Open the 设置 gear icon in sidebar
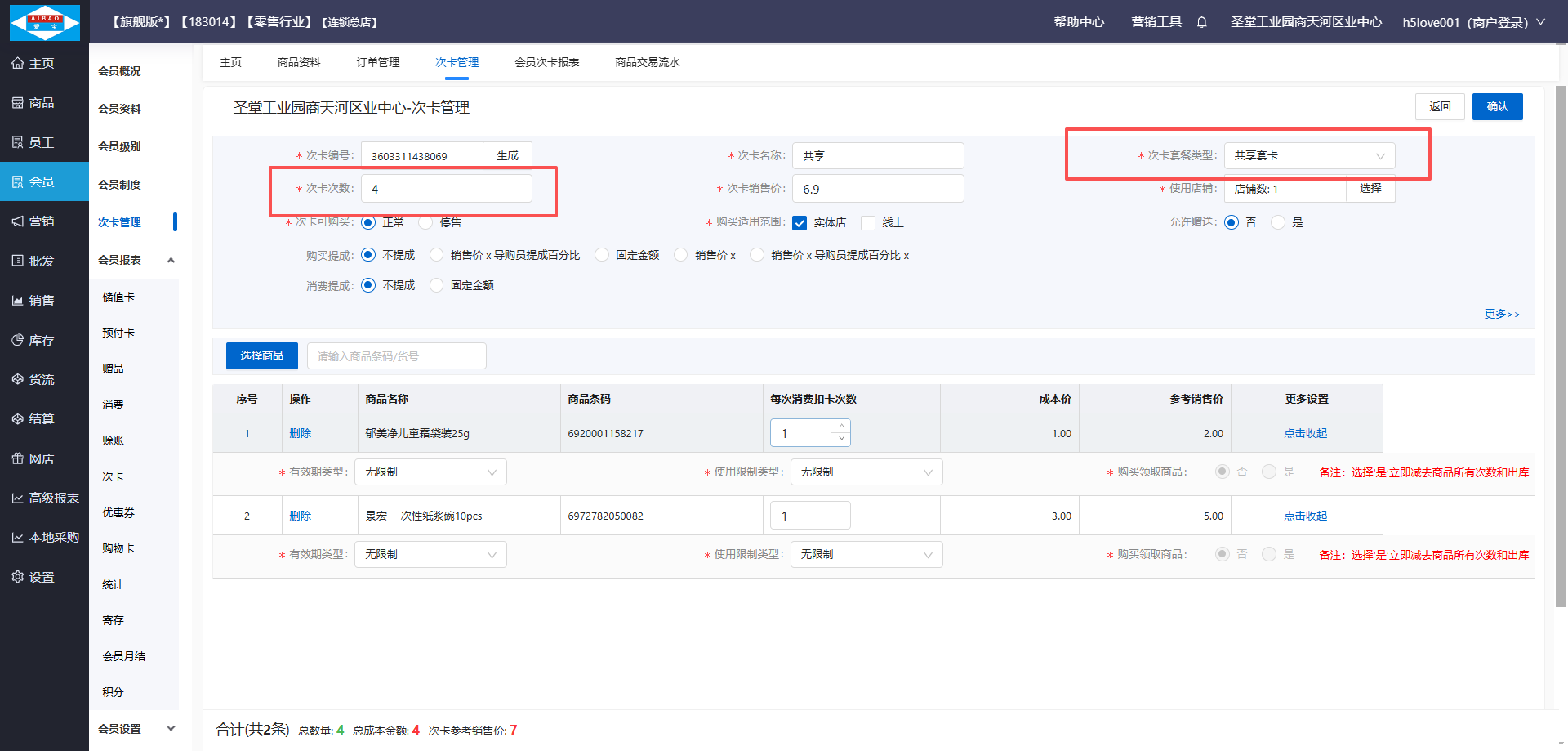Screen dimensions: 1568x751 [18, 577]
